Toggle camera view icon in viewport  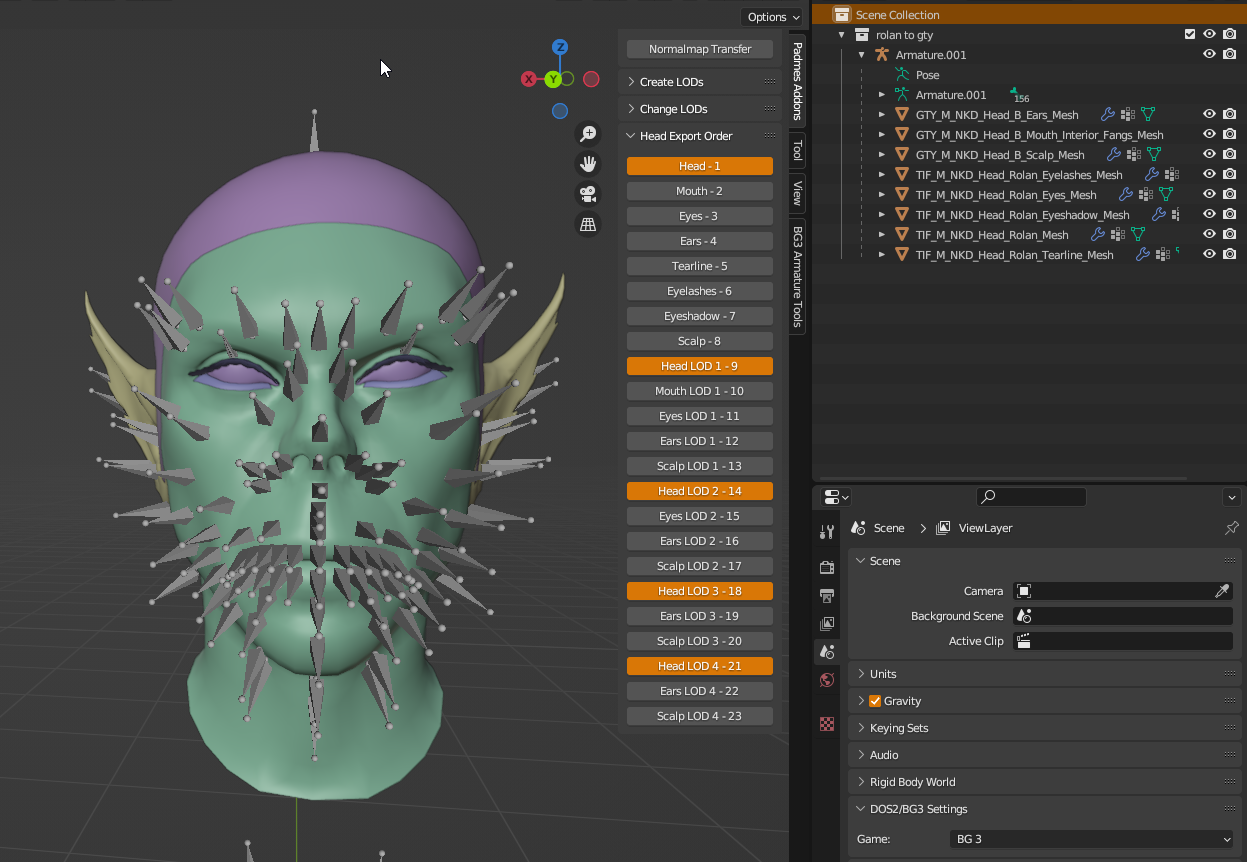pos(588,194)
